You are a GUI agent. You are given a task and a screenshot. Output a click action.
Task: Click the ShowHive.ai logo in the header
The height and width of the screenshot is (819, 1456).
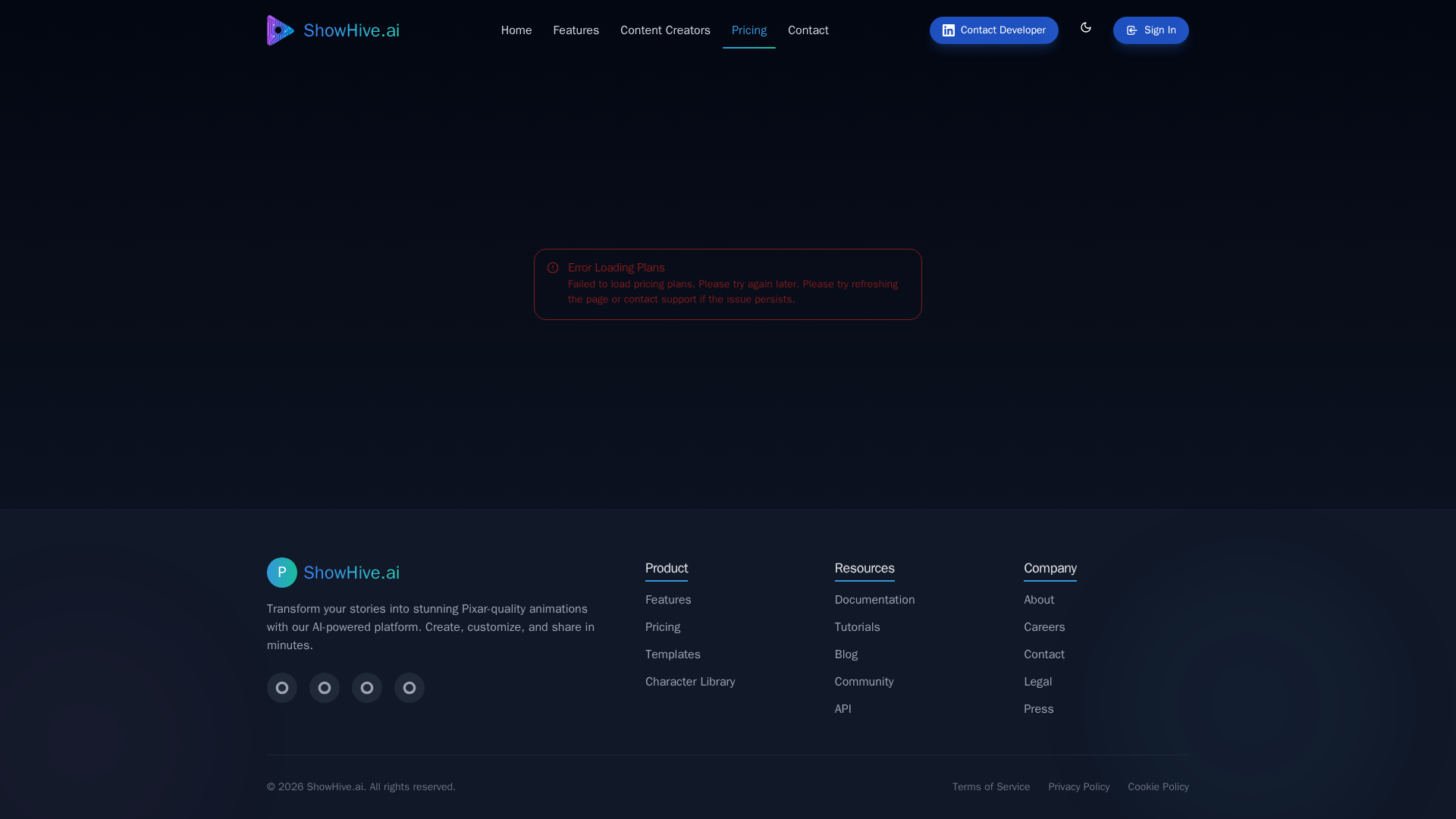(331, 30)
